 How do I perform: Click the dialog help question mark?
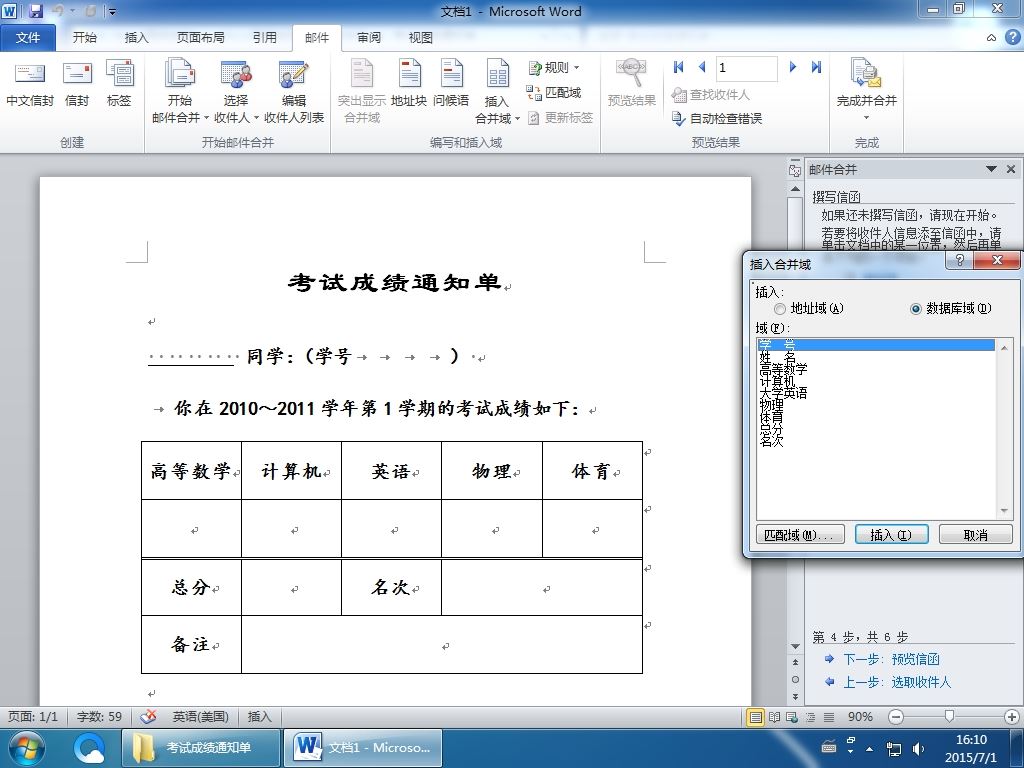pyautogui.click(x=959, y=261)
